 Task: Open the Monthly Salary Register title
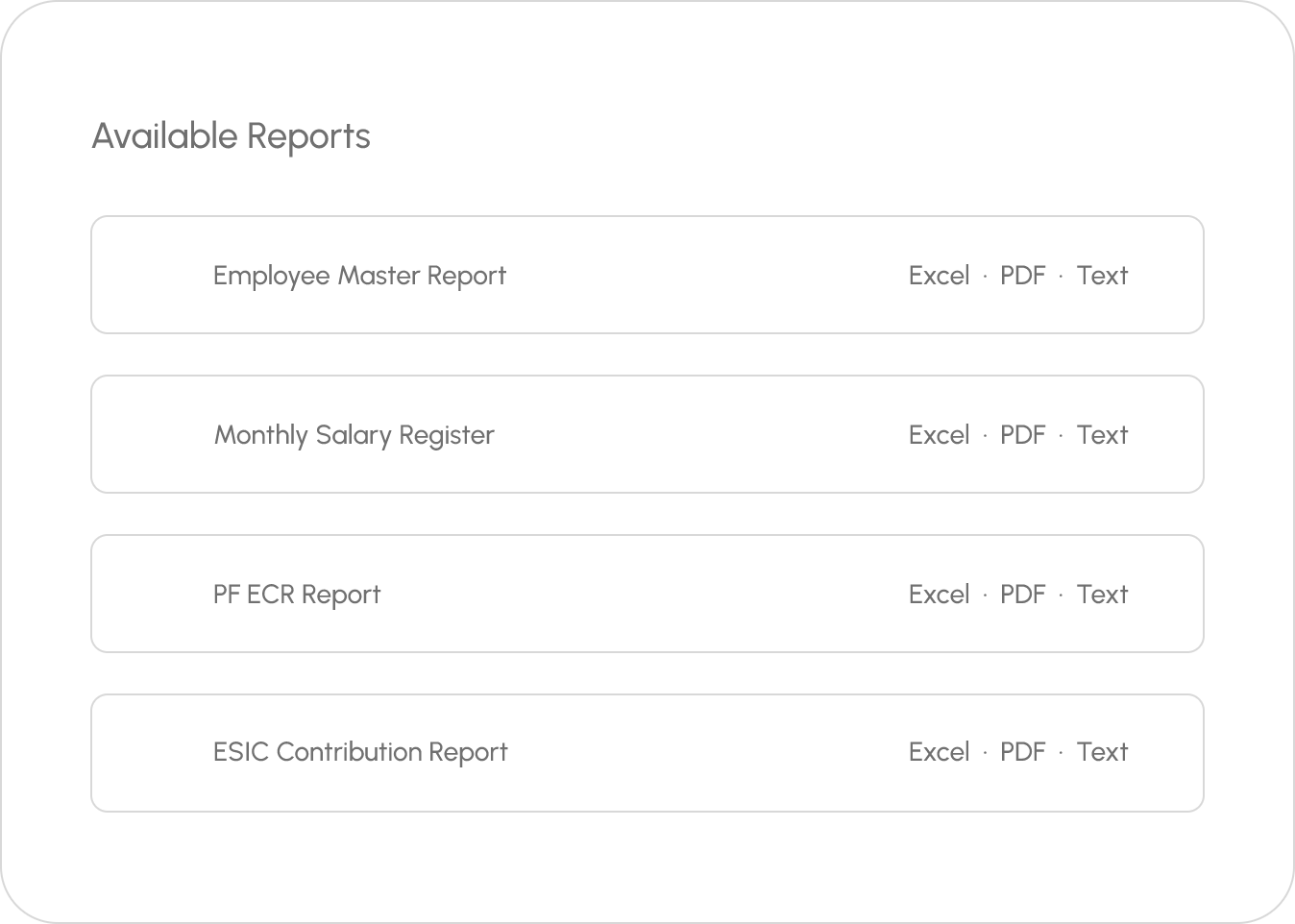tap(354, 435)
